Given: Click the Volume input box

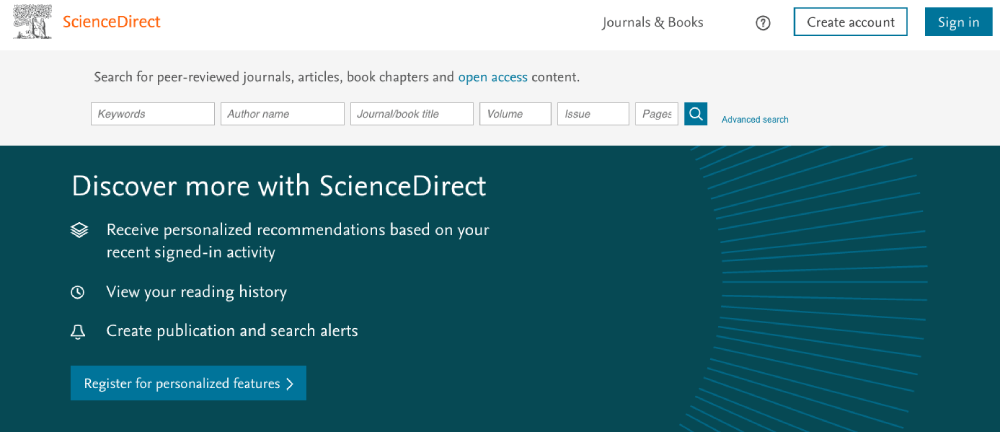Looking at the screenshot, I should tap(515, 114).
